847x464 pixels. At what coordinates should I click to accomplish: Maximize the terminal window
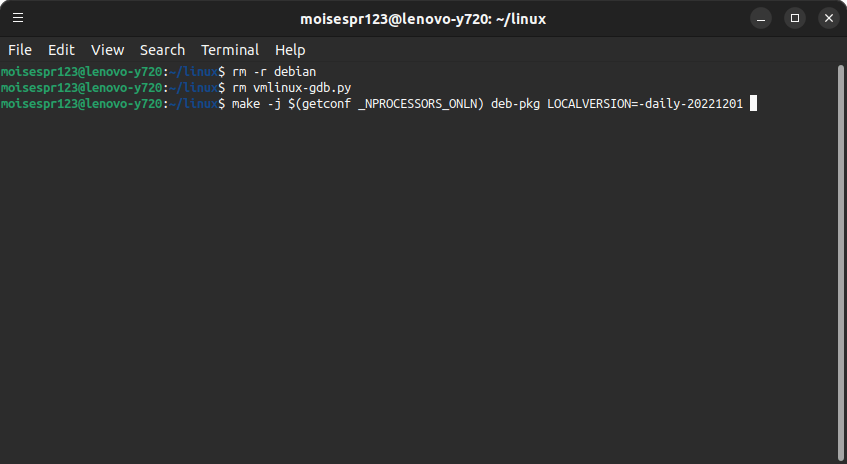(x=795, y=18)
